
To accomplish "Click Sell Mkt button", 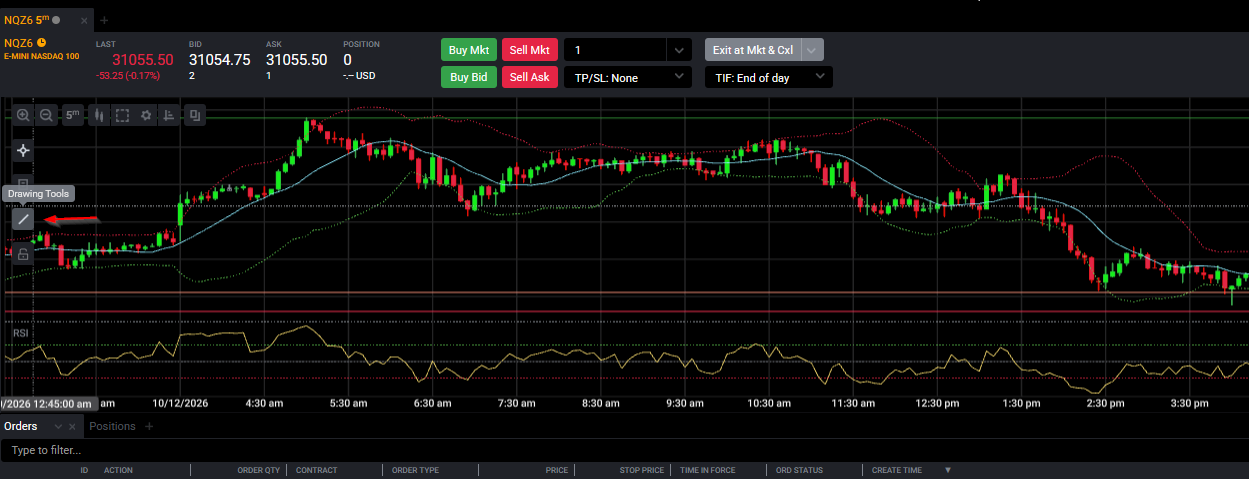I will 530,50.
